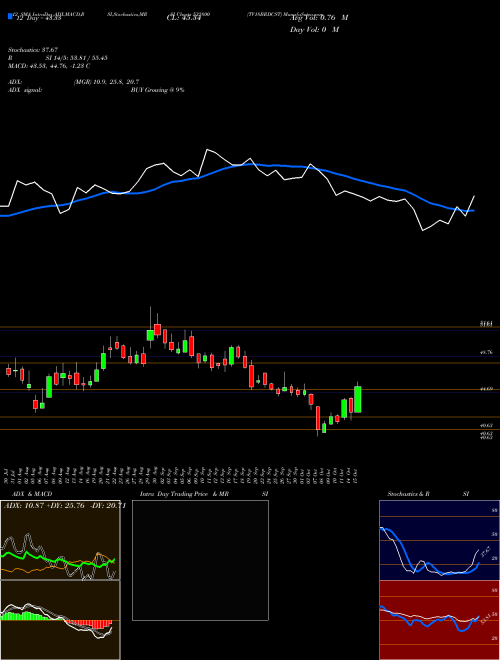Screen dimensions: 500x660
Task: Click the 'Stochastics: 37.67' readout
Action: point(33,50)
